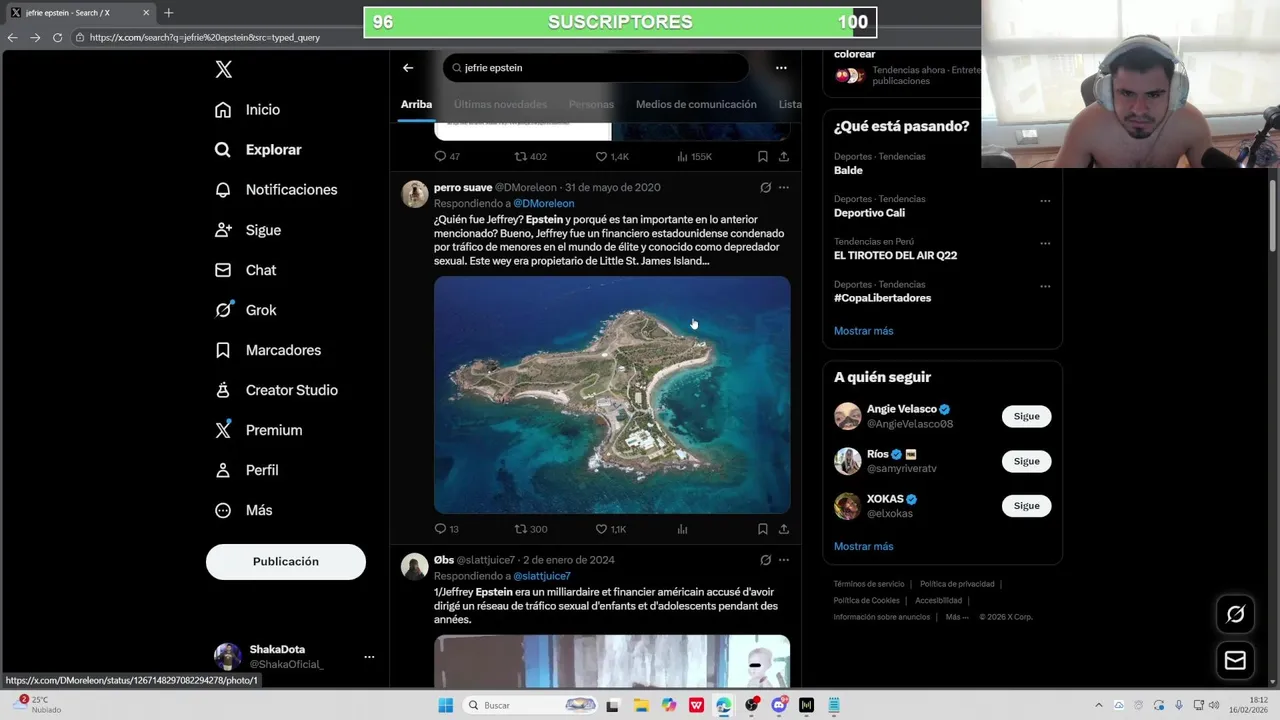1280x720 pixels.
Task: Open #CopaLibertadores trend options dots
Action: [x=1045, y=286]
